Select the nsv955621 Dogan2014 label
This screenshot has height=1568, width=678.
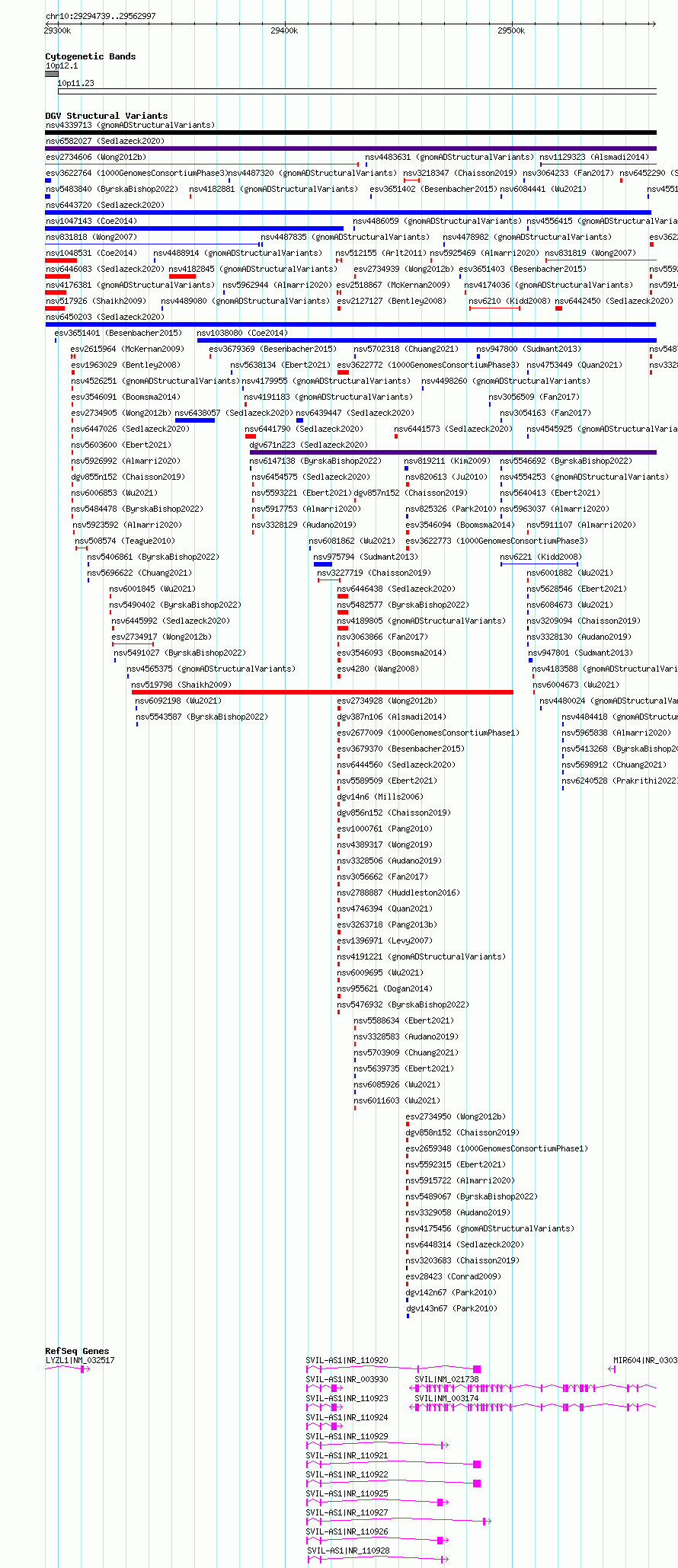[x=385, y=988]
